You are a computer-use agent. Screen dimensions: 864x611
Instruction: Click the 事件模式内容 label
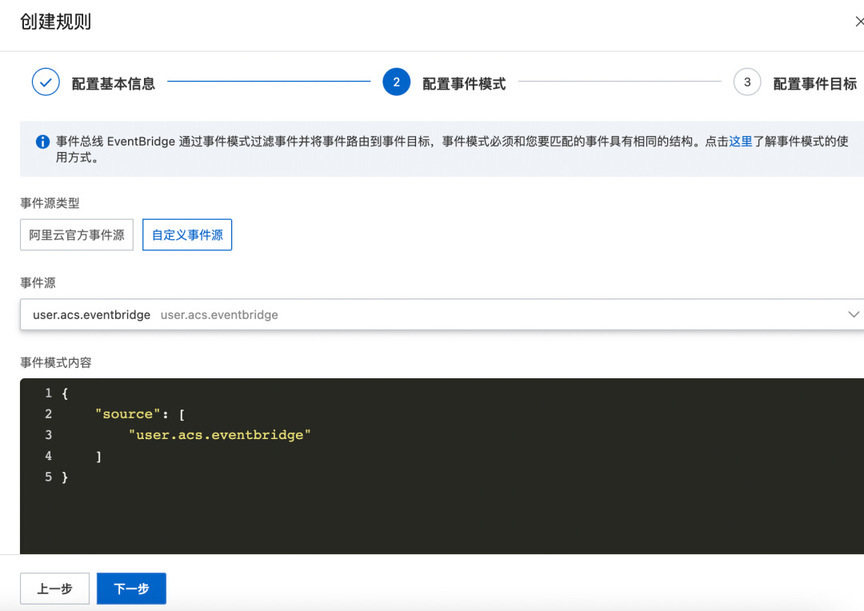tap(56, 363)
